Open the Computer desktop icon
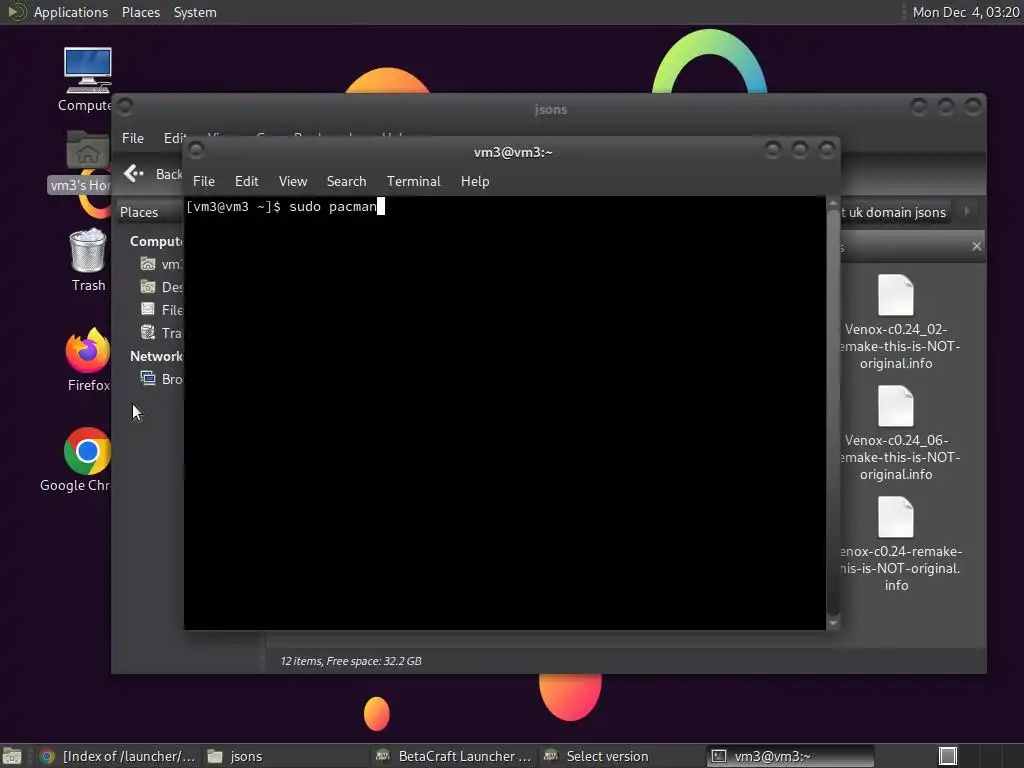The width and height of the screenshot is (1024, 768). (88, 71)
